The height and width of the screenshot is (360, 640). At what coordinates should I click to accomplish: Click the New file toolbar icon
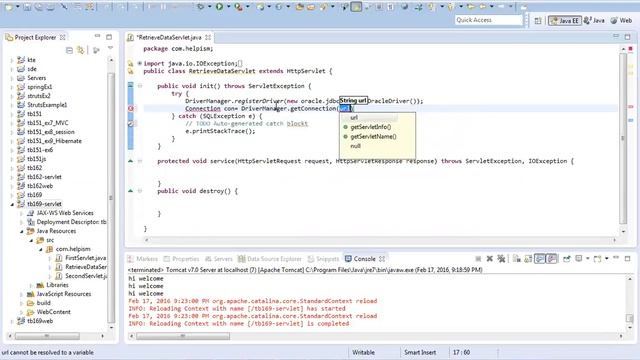(x=9, y=7)
